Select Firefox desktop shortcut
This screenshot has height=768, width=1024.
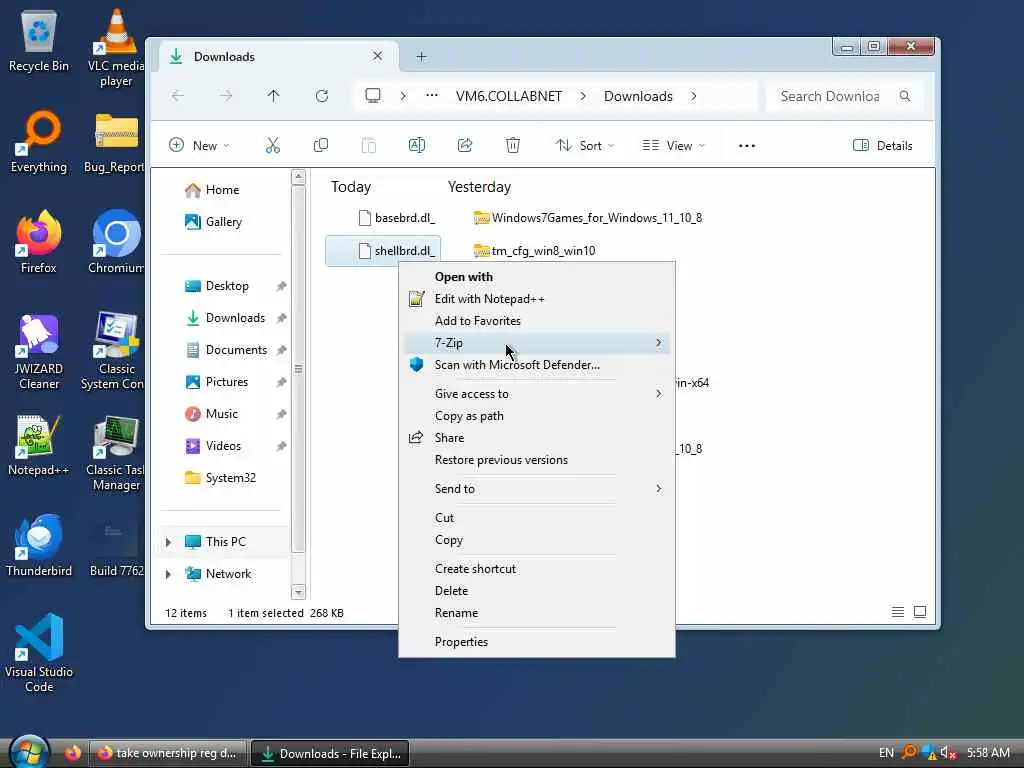click(x=39, y=242)
